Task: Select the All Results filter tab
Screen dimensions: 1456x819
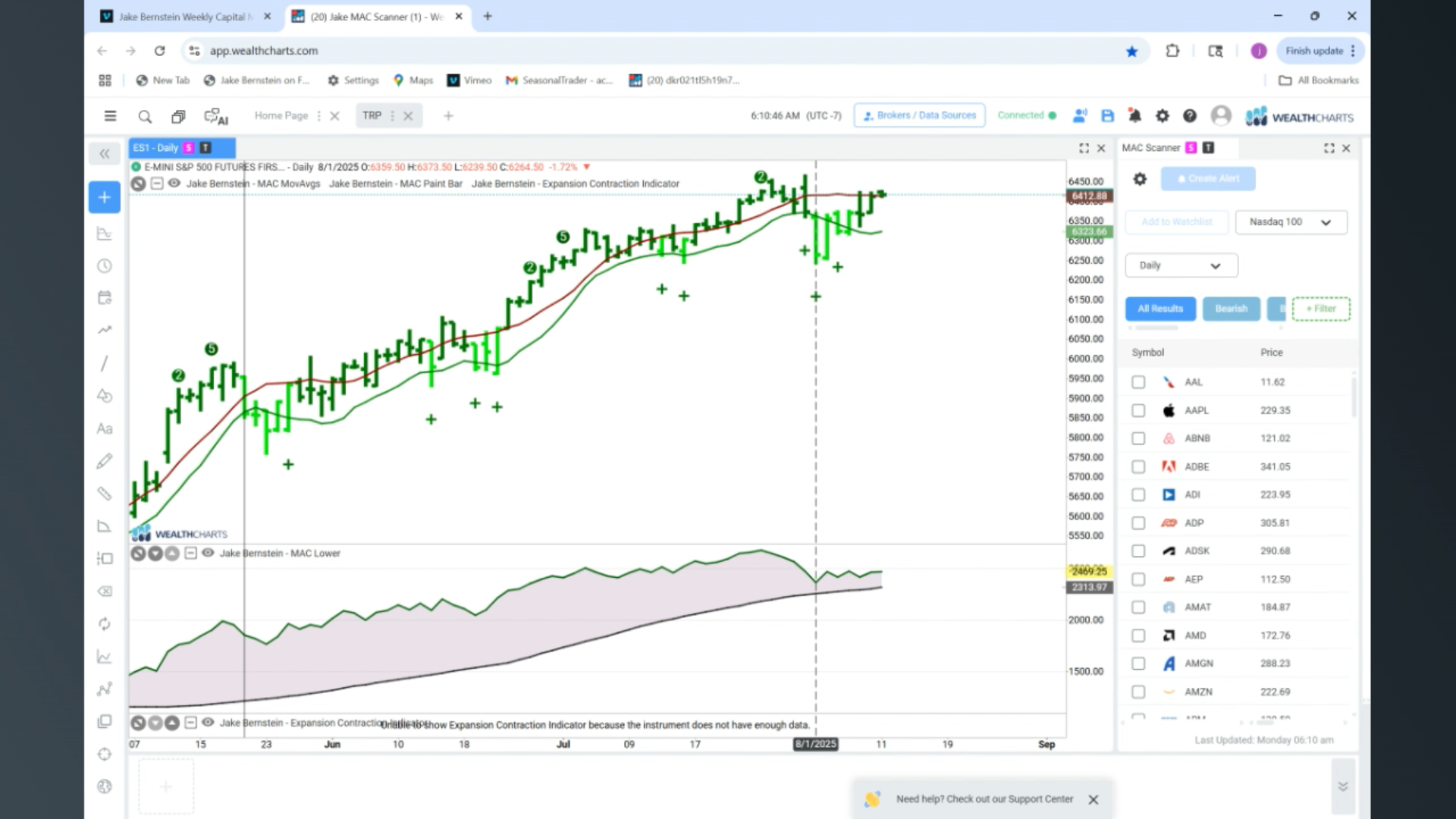Action: pos(1160,309)
